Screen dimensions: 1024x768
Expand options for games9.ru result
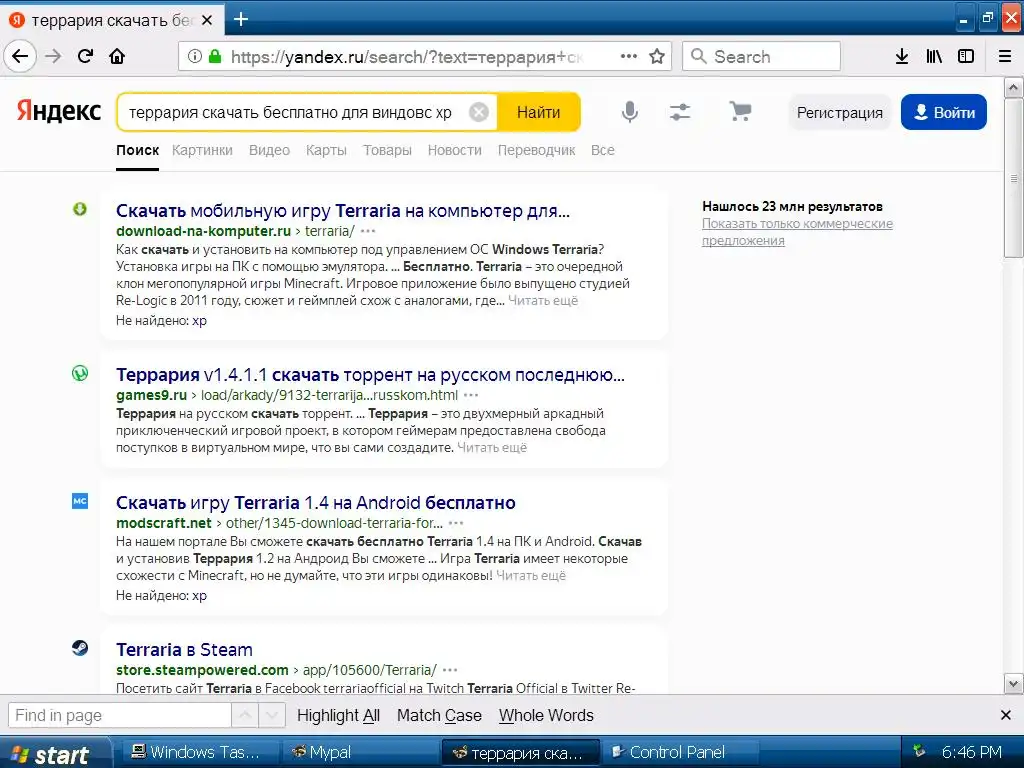tap(471, 395)
